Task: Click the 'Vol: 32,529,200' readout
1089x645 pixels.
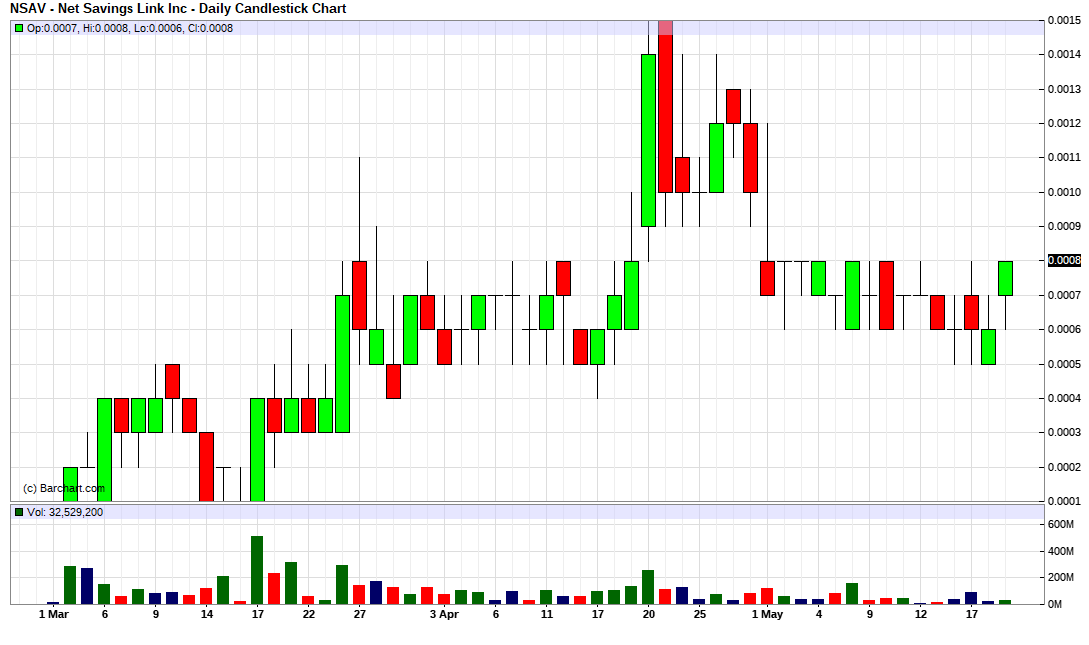Action: [65, 512]
